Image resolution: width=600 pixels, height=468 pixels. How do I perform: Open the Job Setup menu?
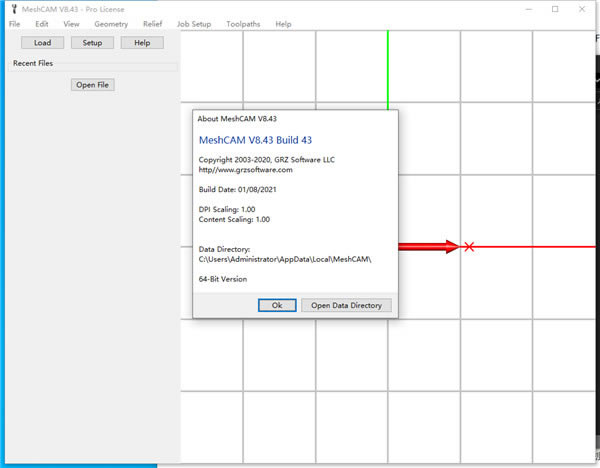pos(194,24)
